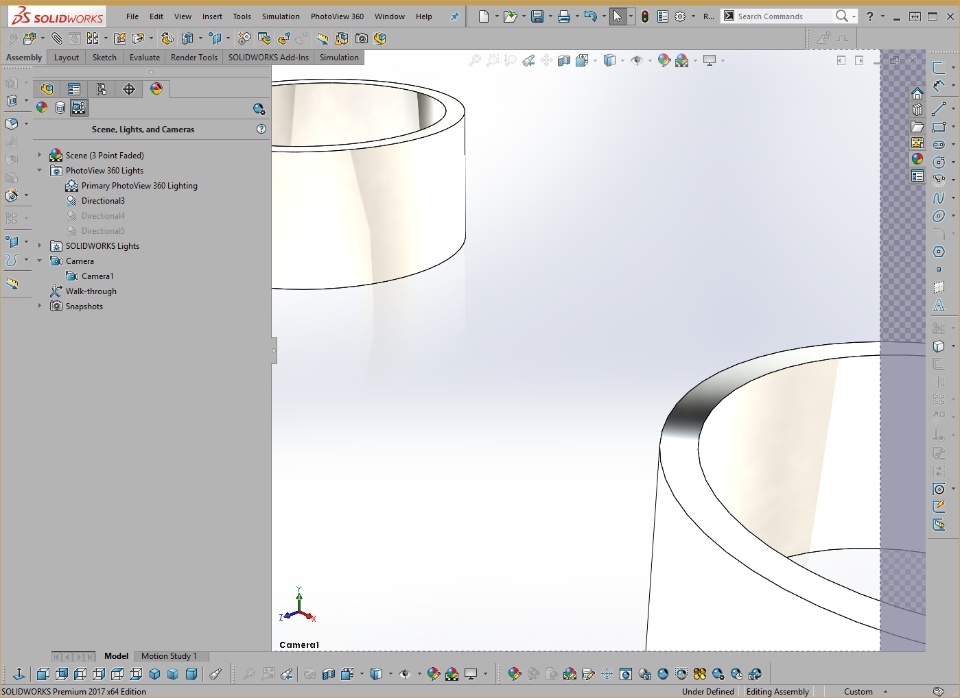Expand the SOLIDWORKS Lights node

pyautogui.click(x=40, y=246)
